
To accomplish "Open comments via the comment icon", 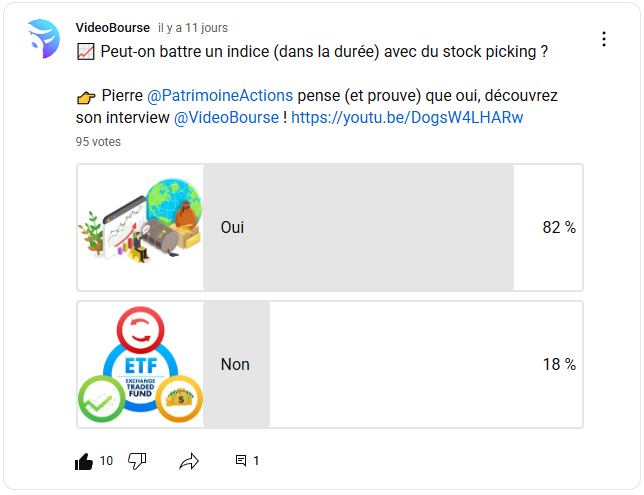I will pyautogui.click(x=241, y=461).
